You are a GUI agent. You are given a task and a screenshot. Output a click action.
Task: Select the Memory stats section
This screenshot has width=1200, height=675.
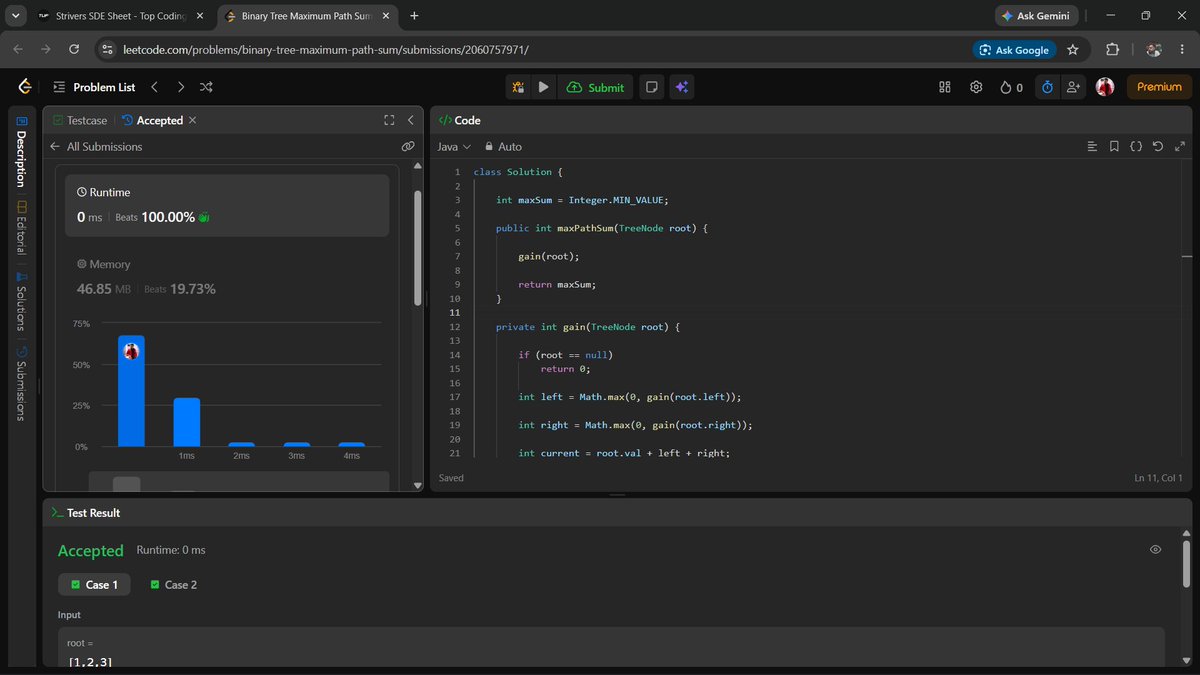coord(227,277)
